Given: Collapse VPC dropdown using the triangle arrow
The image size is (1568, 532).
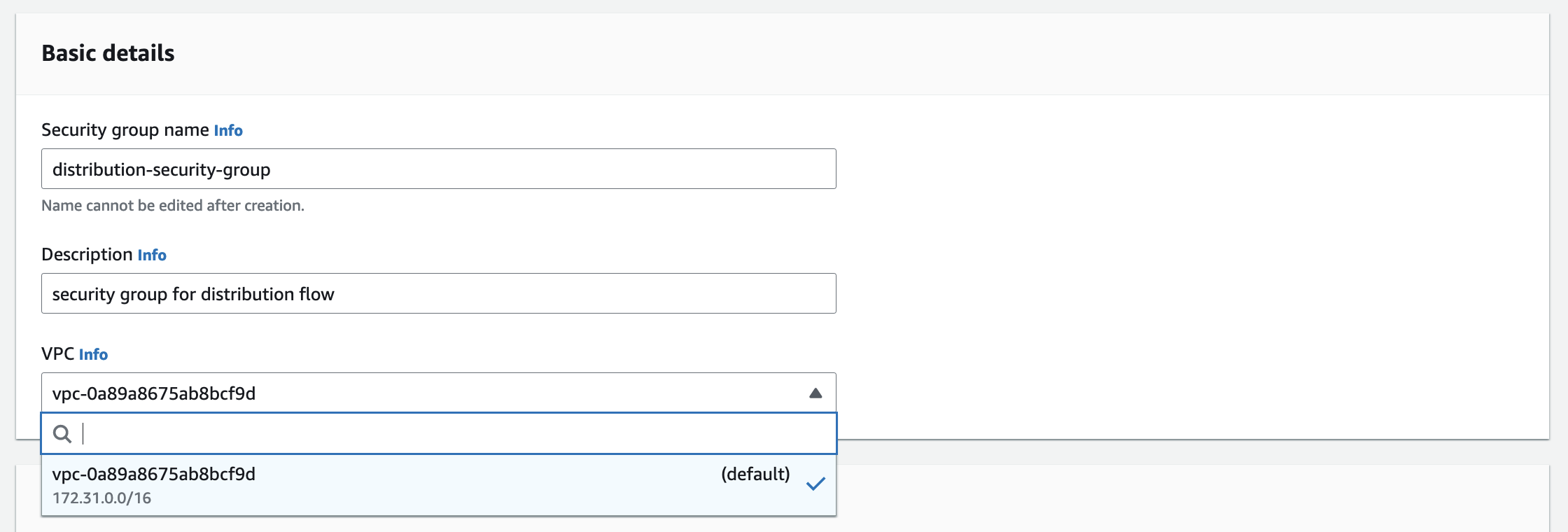Looking at the screenshot, I should coord(815,393).
